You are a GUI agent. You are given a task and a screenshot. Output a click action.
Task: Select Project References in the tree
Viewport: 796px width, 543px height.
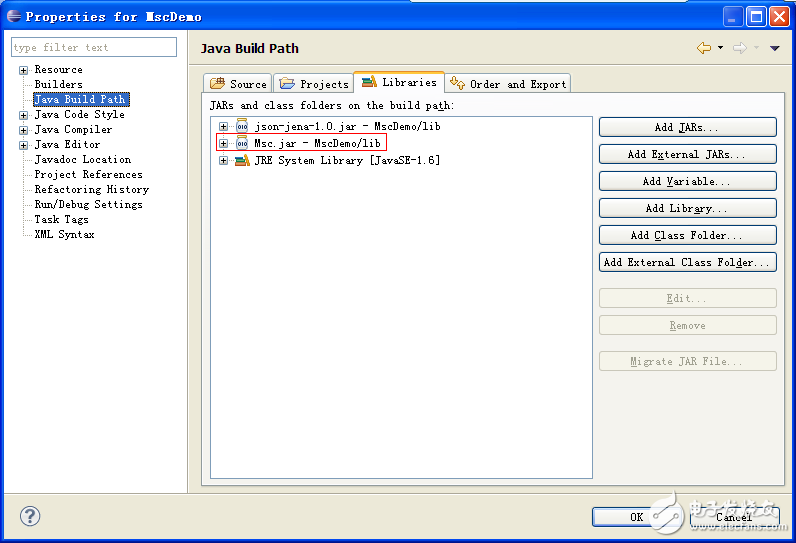(x=88, y=175)
